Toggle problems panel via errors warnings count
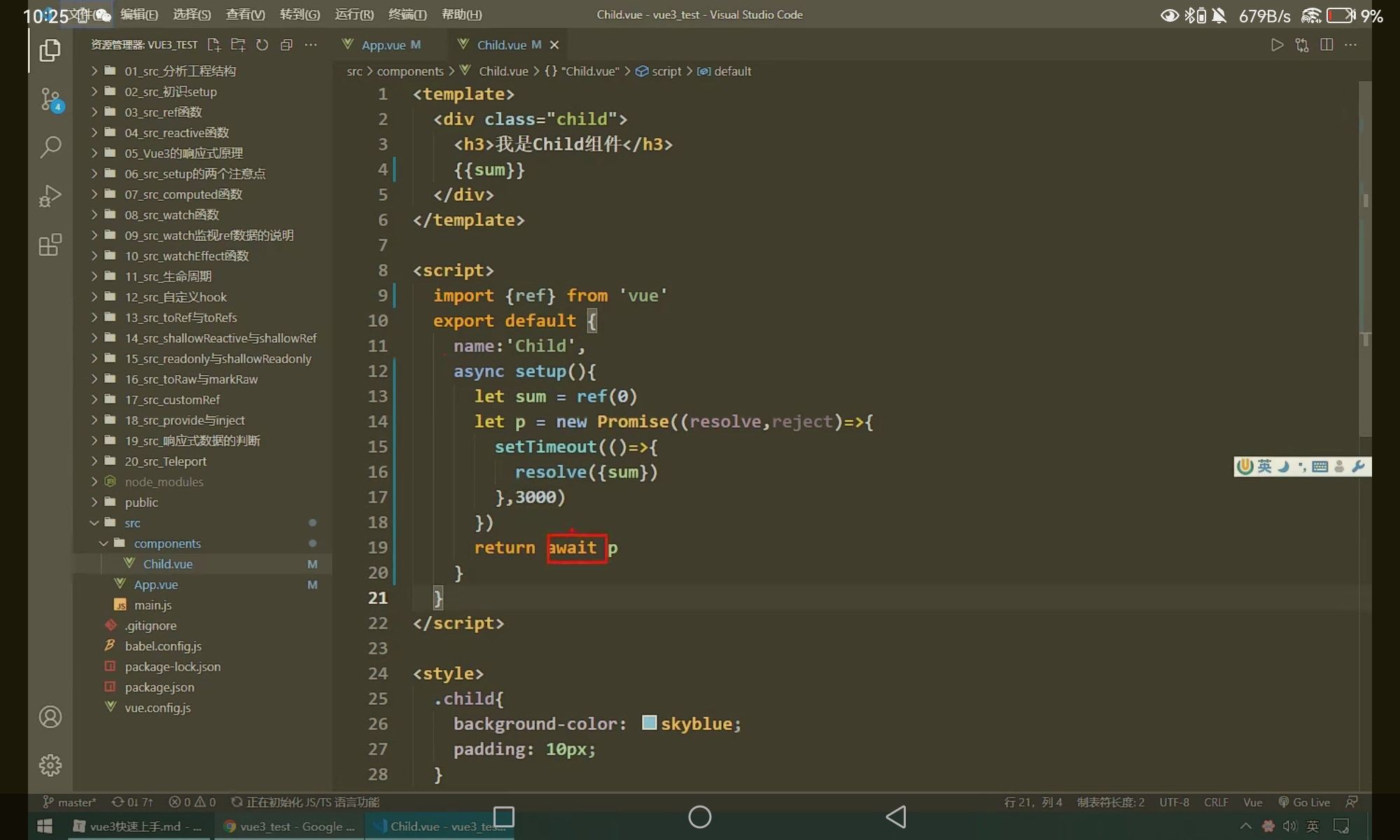Viewport: 1400px width, 840px height. click(x=192, y=802)
